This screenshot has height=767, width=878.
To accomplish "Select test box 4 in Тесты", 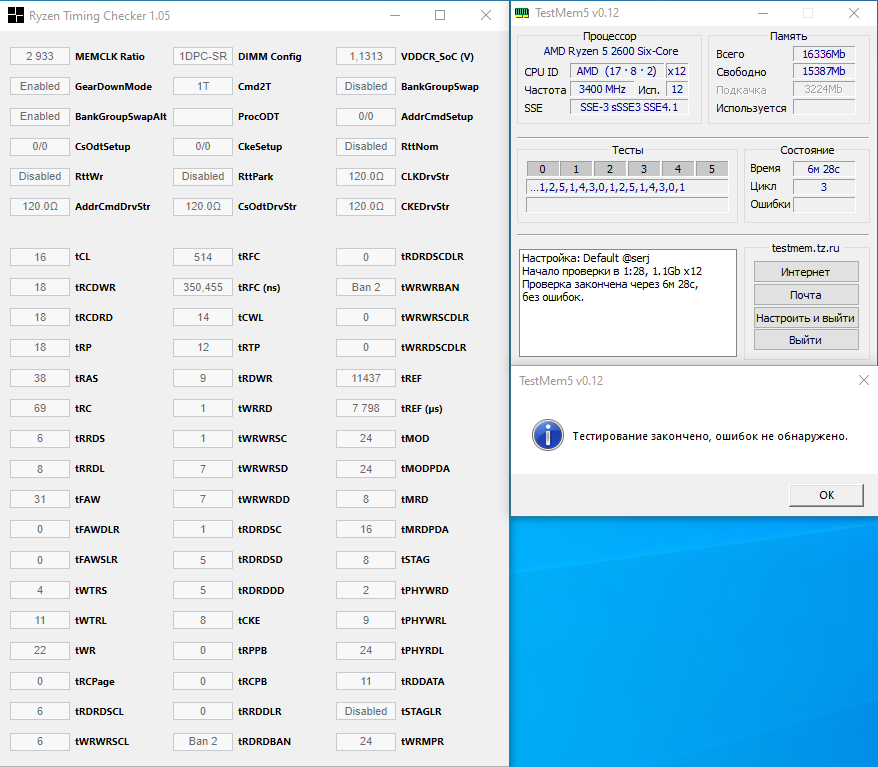I will click(x=678, y=169).
